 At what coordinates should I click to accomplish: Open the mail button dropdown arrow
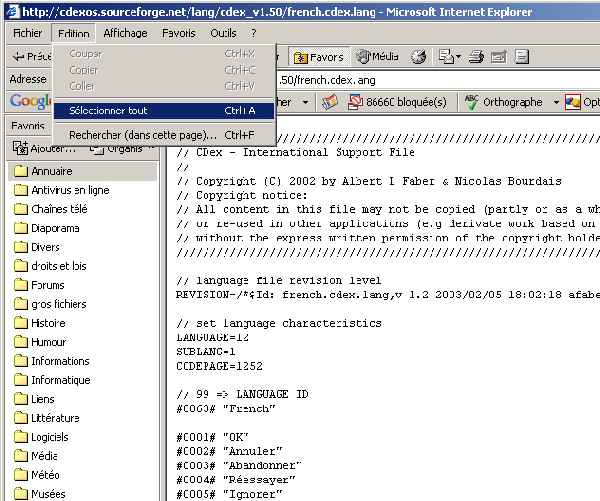pos(458,57)
